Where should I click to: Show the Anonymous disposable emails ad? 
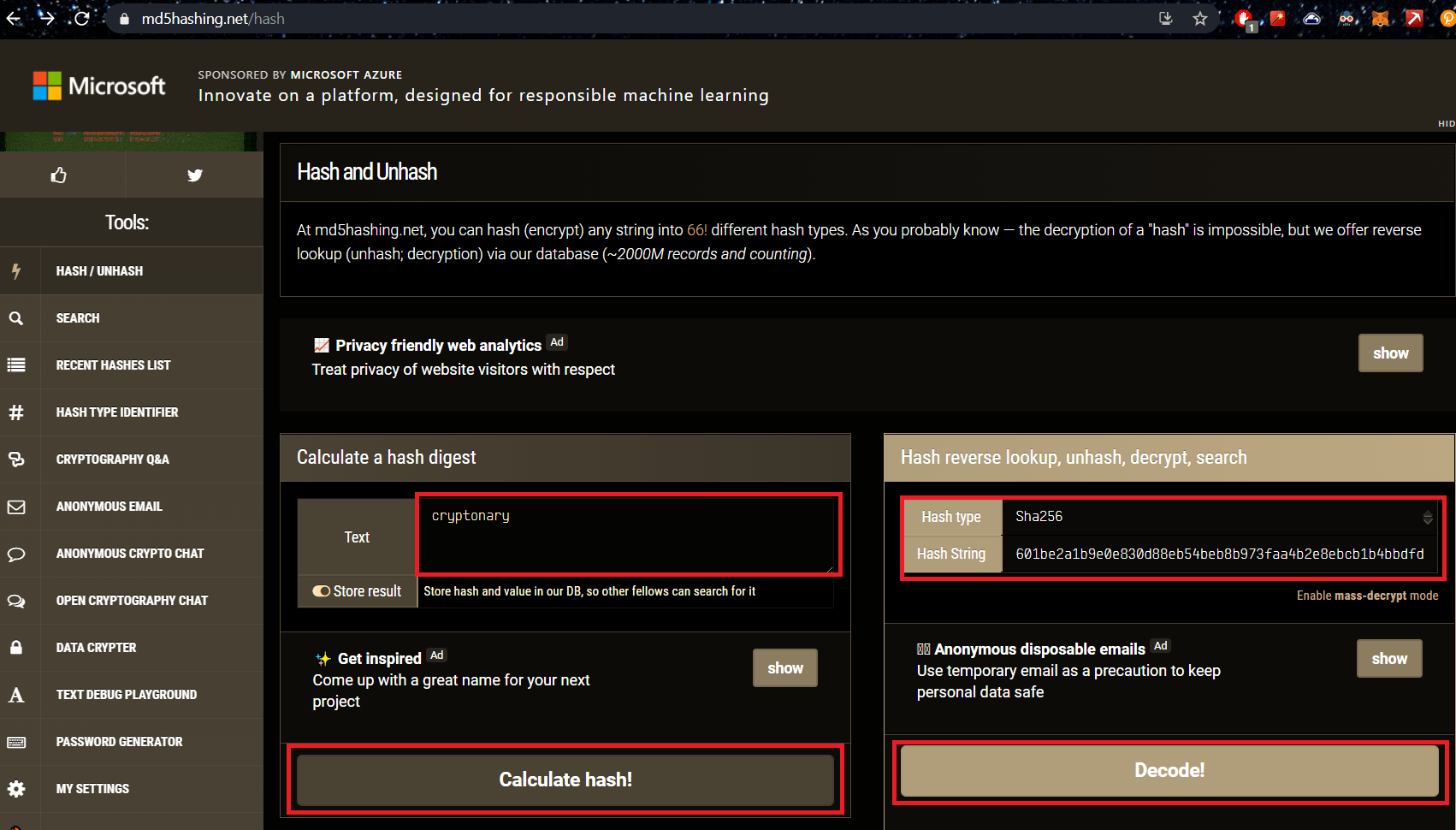1388,659
